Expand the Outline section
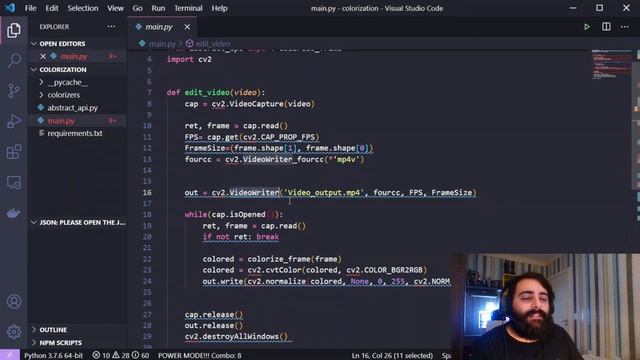This screenshot has width=640, height=360. tap(53, 330)
